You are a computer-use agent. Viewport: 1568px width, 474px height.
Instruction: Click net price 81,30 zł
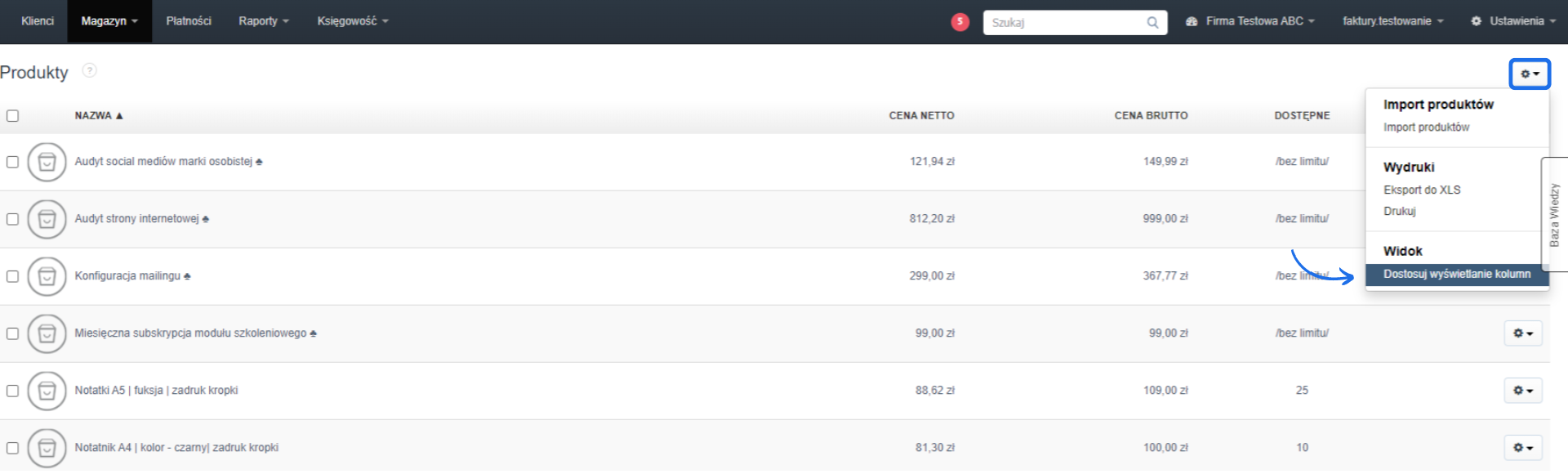coord(935,448)
